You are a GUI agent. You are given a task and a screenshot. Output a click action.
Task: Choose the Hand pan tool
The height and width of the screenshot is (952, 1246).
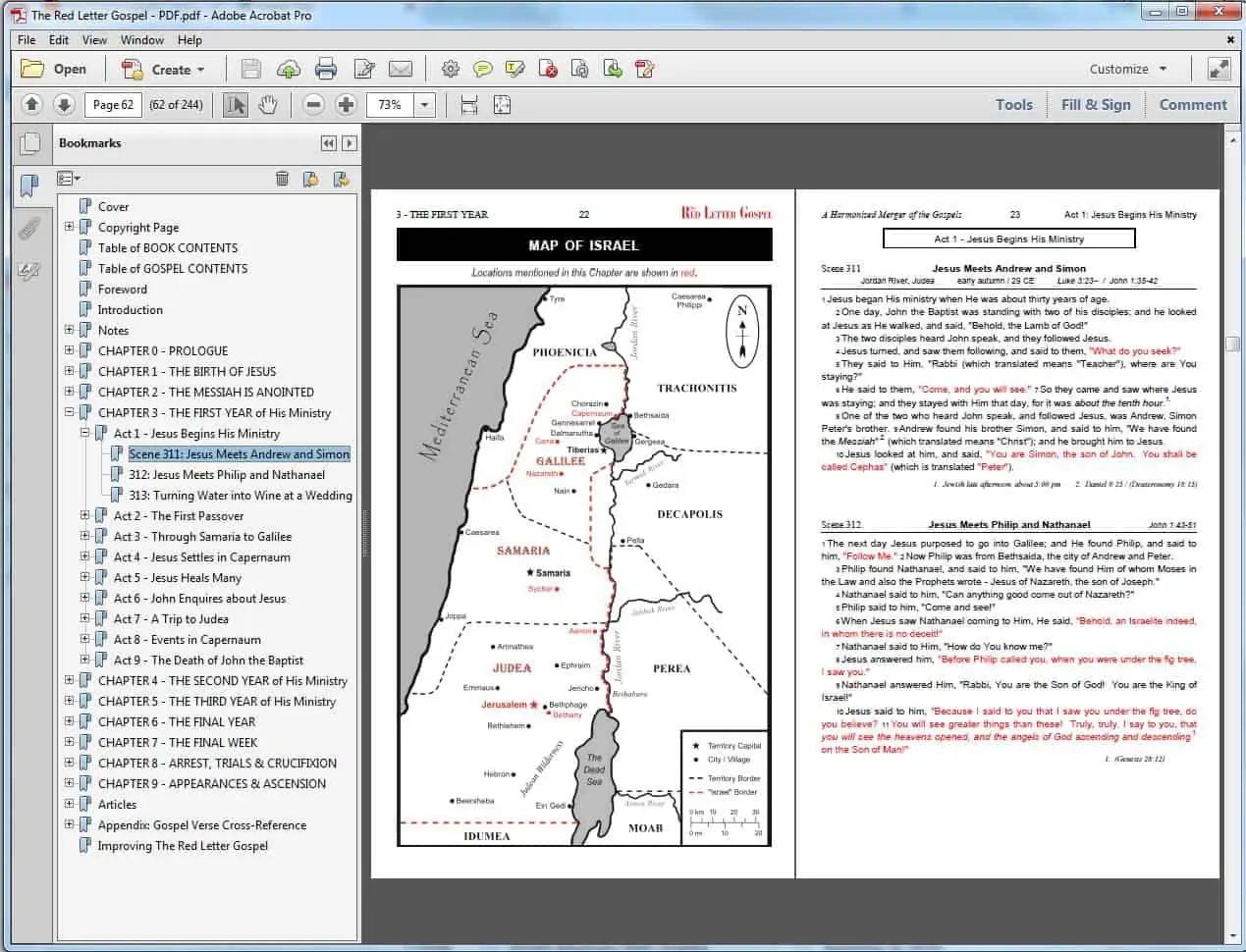coord(267,104)
